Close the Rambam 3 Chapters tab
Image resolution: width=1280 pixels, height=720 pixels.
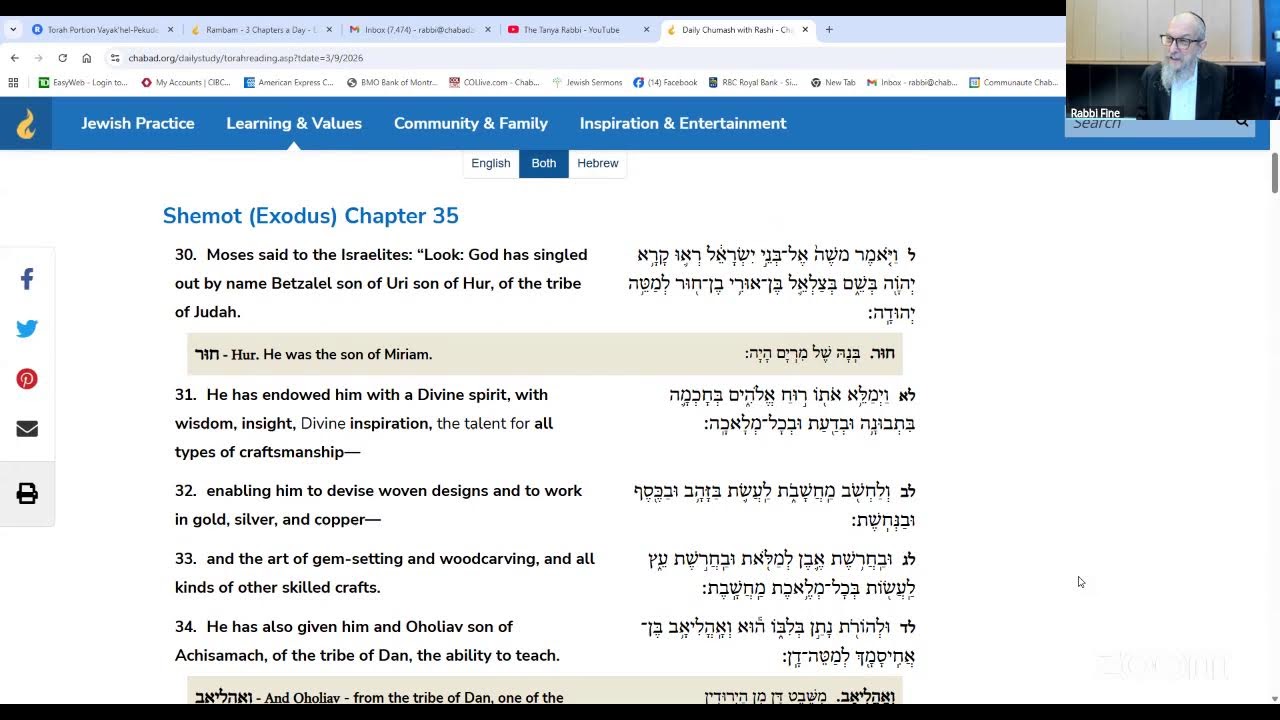[x=329, y=30]
